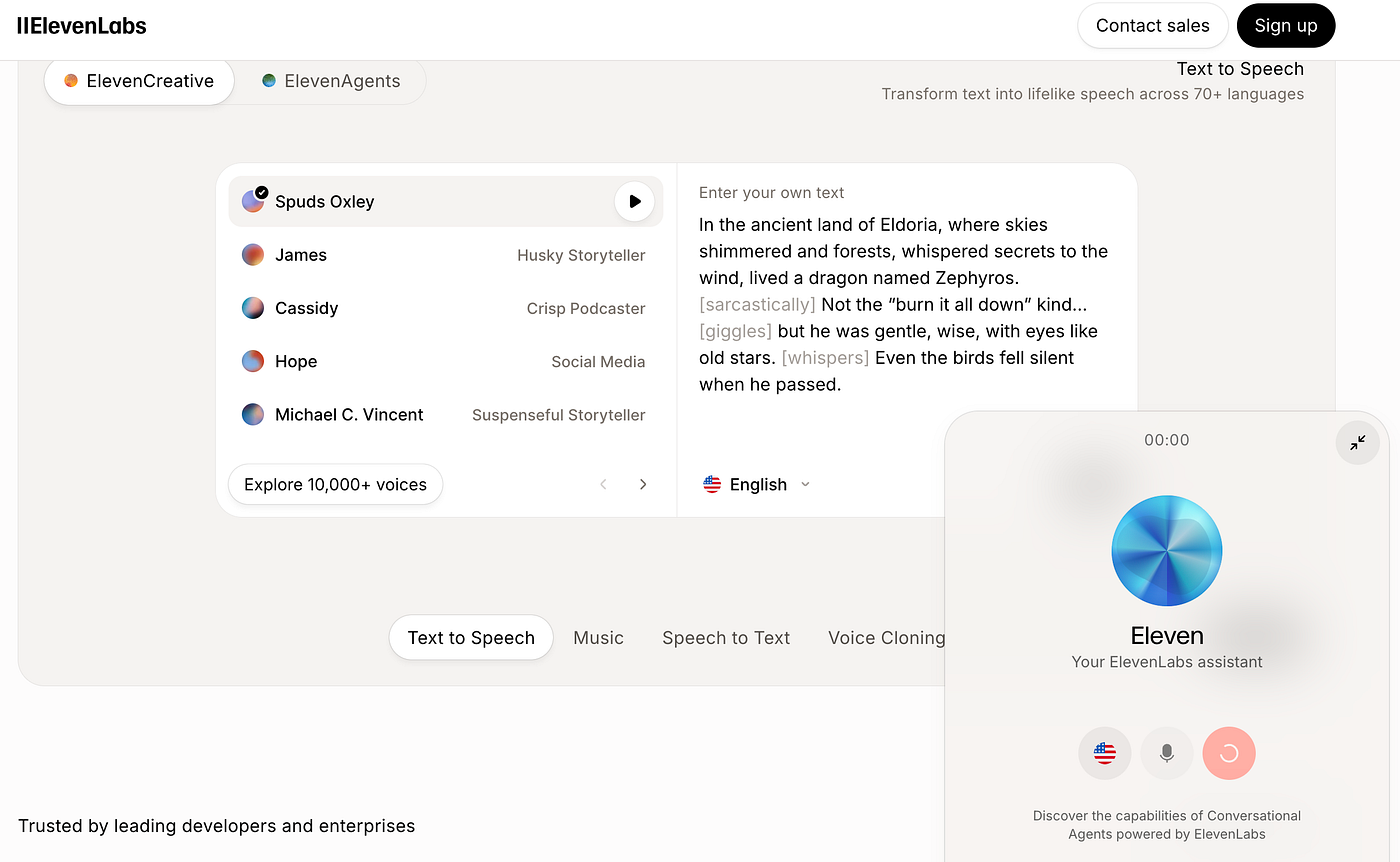The height and width of the screenshot is (862, 1400).
Task: Explore 10,000+ voices button
Action: click(335, 485)
